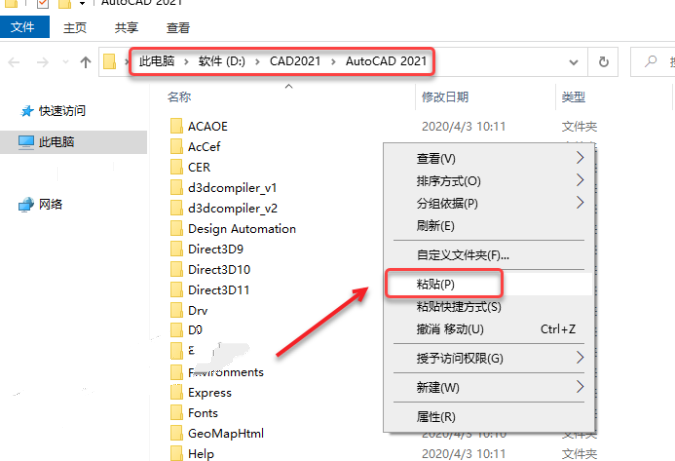Sort by the 类型 column header
Screen dimensions: 675x461
point(573,97)
